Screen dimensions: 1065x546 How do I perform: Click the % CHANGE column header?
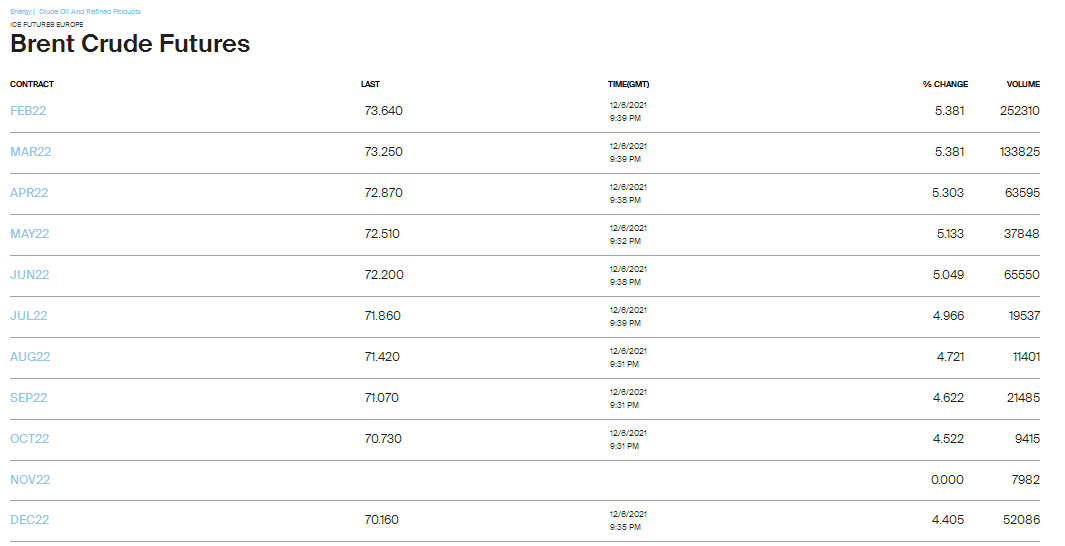[x=945, y=84]
